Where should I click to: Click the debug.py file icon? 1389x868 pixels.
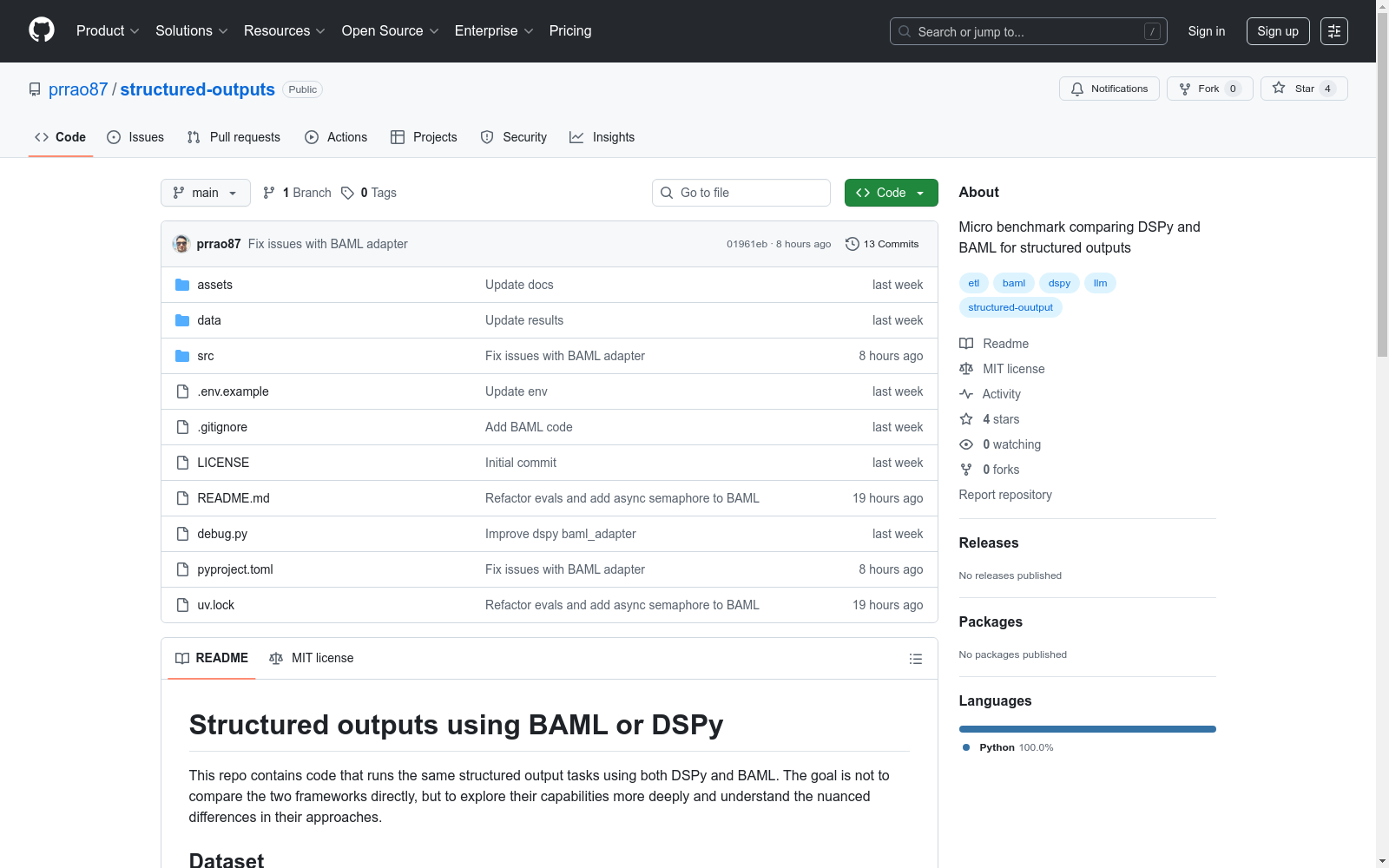pyautogui.click(x=182, y=534)
